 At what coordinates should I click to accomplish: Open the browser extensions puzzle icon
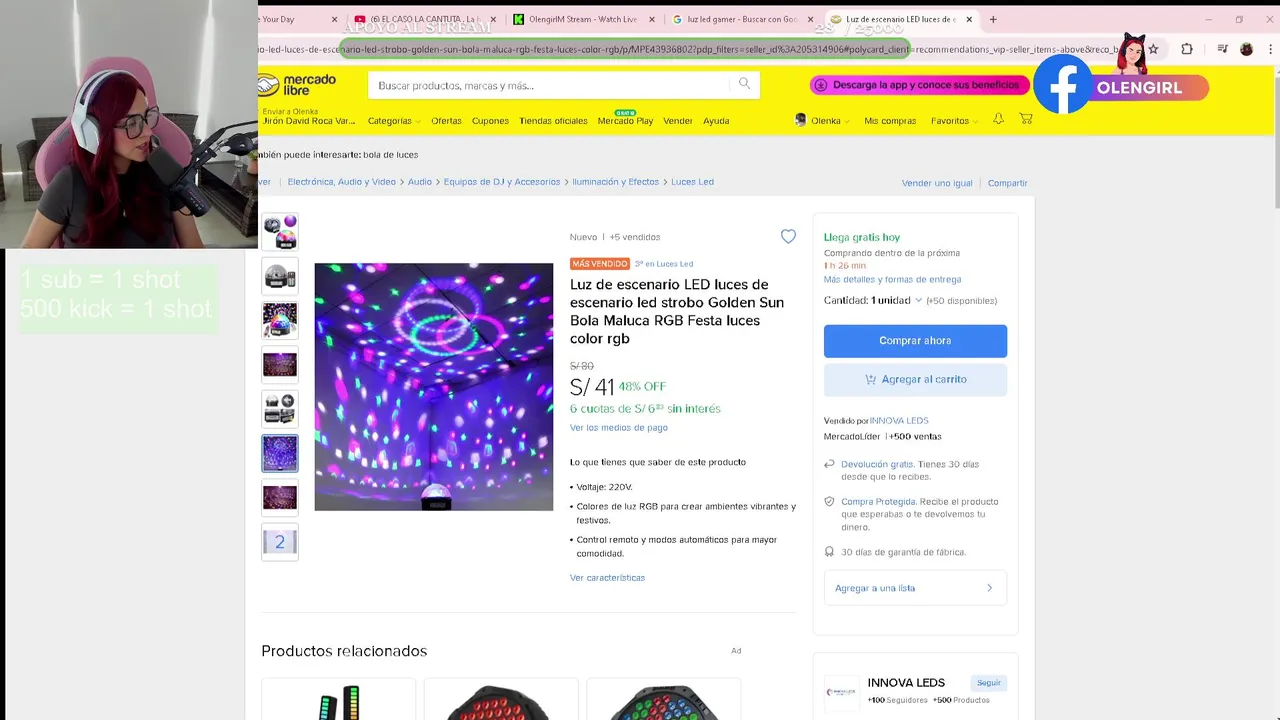coord(1187,49)
